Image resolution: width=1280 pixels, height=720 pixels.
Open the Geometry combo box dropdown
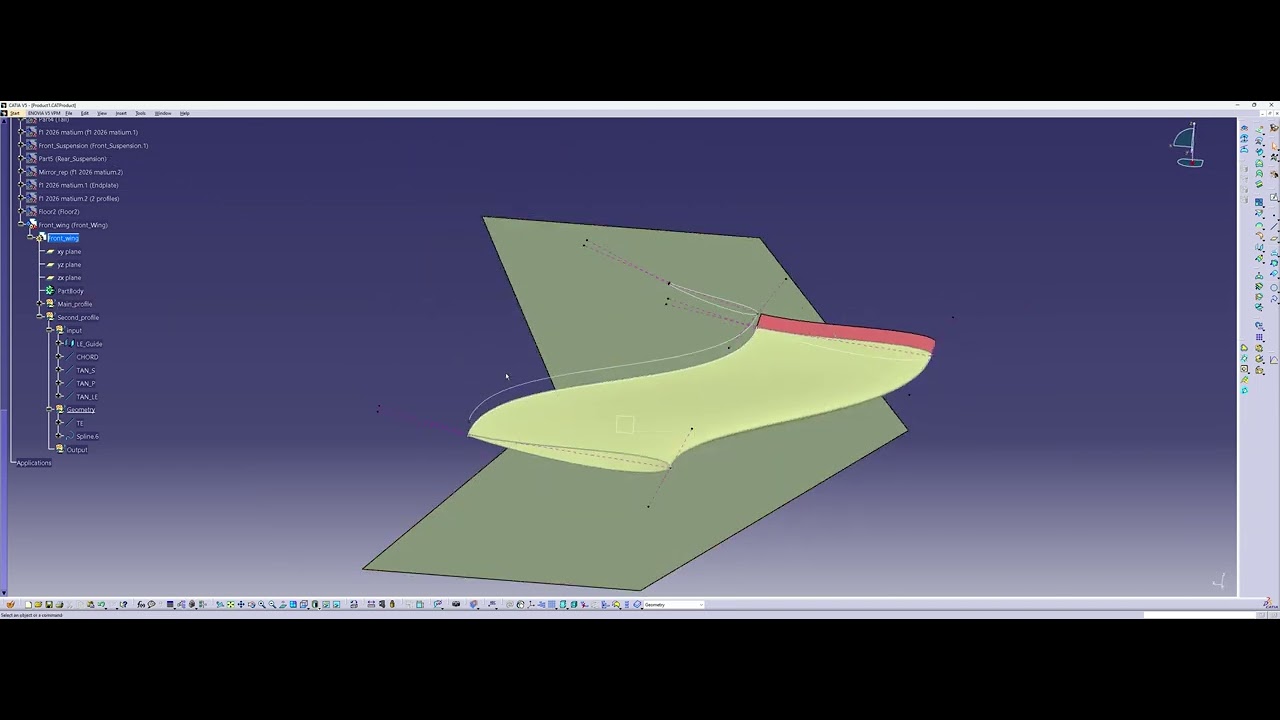700,604
